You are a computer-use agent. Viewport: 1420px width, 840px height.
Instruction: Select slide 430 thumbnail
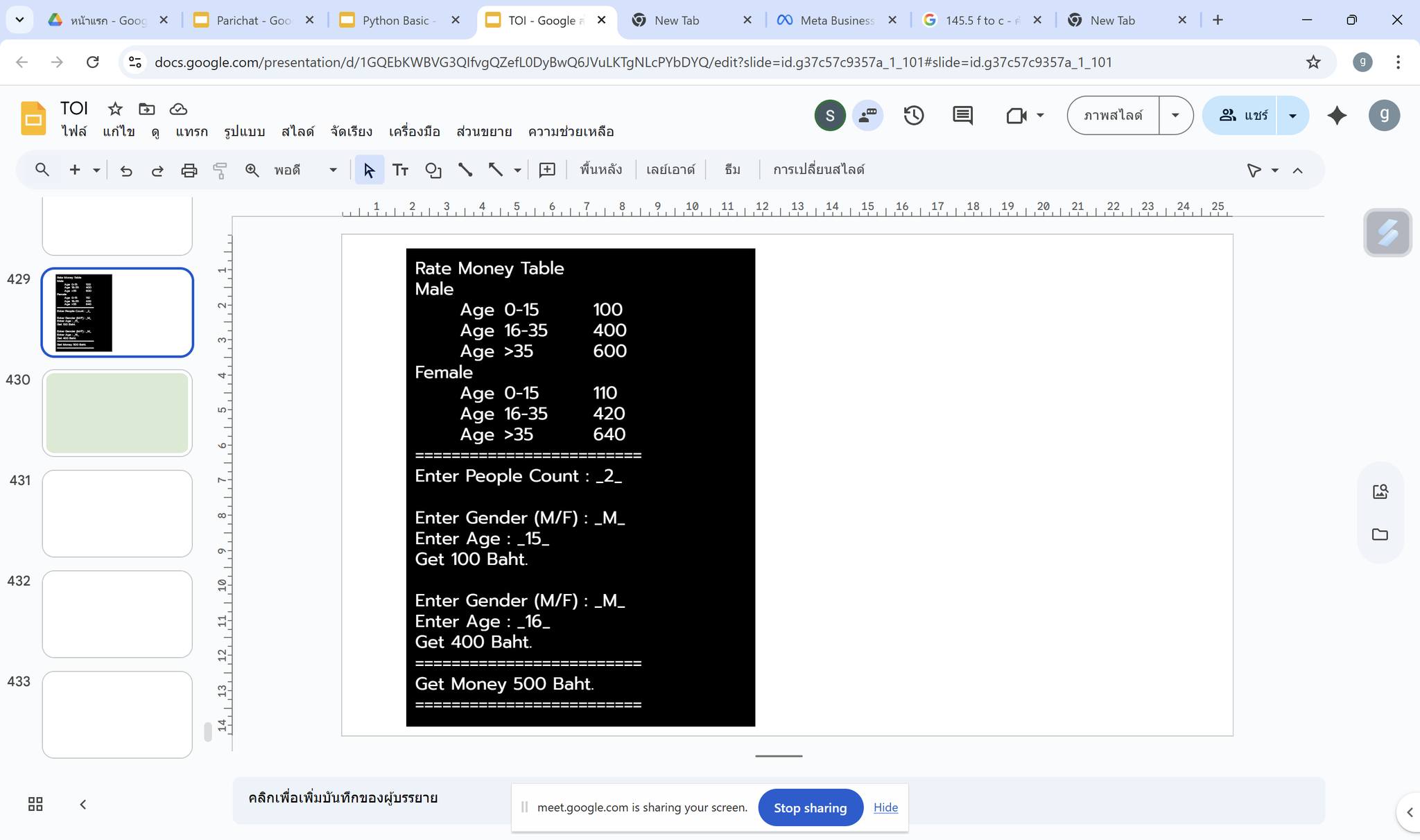click(117, 413)
